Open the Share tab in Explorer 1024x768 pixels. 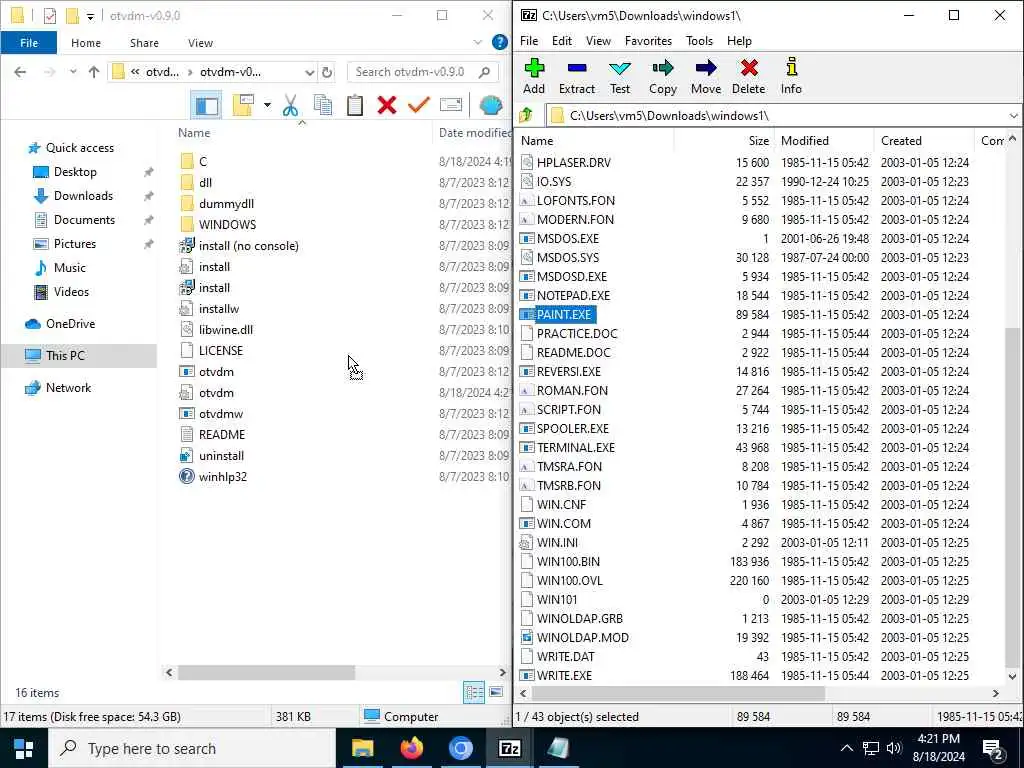tap(144, 42)
